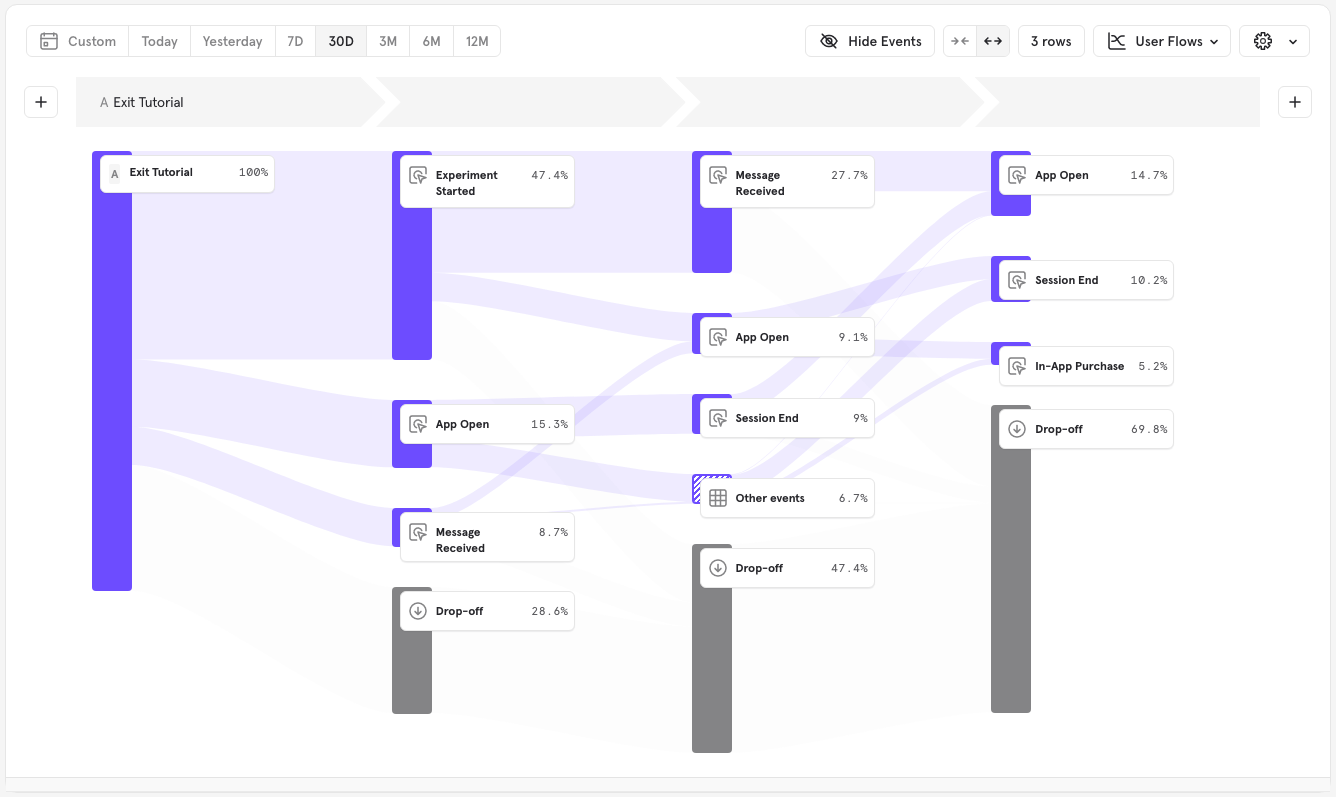Select the Drop-off node showing 47.4%
Screen dimensions: 1336x797
pyautogui.click(x=786, y=567)
